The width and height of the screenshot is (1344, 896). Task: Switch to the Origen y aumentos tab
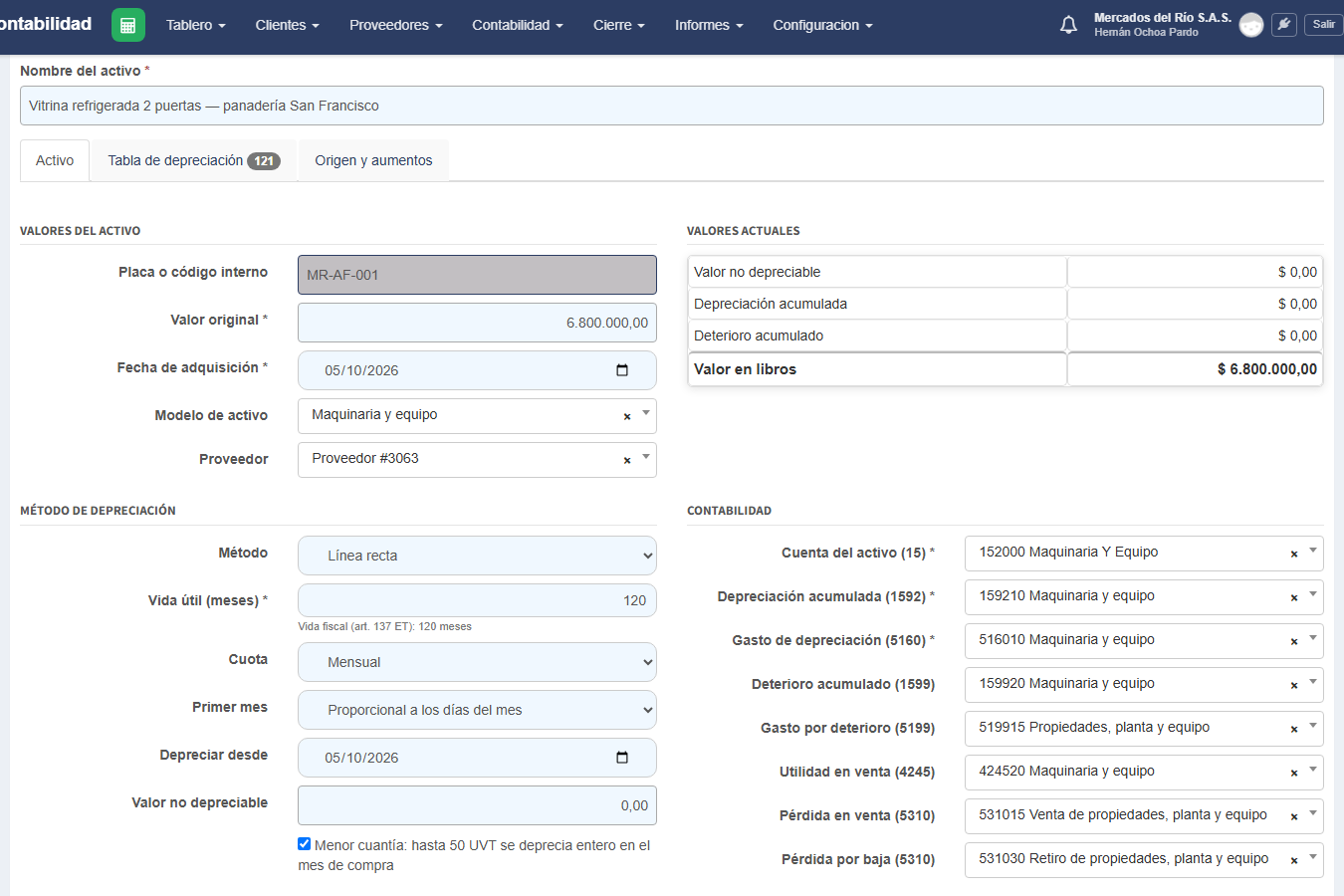373,160
